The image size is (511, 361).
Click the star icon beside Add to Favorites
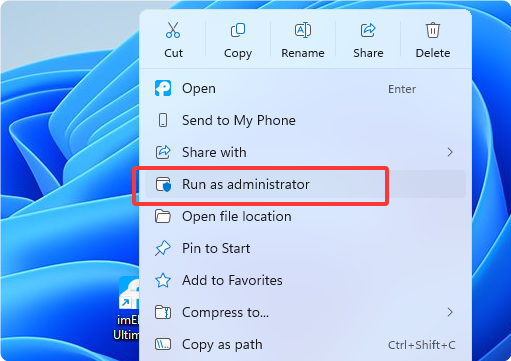[x=163, y=280]
